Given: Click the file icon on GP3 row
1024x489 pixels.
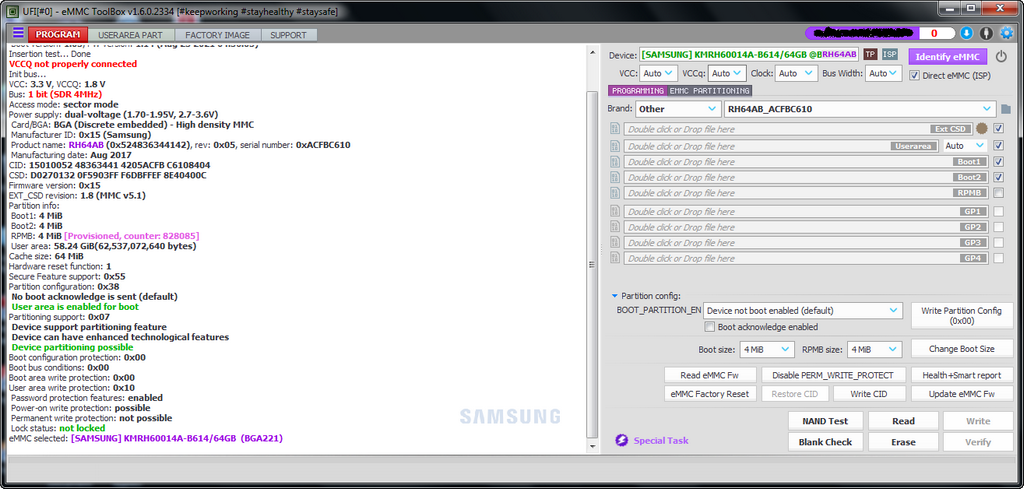Looking at the screenshot, I should (614, 242).
